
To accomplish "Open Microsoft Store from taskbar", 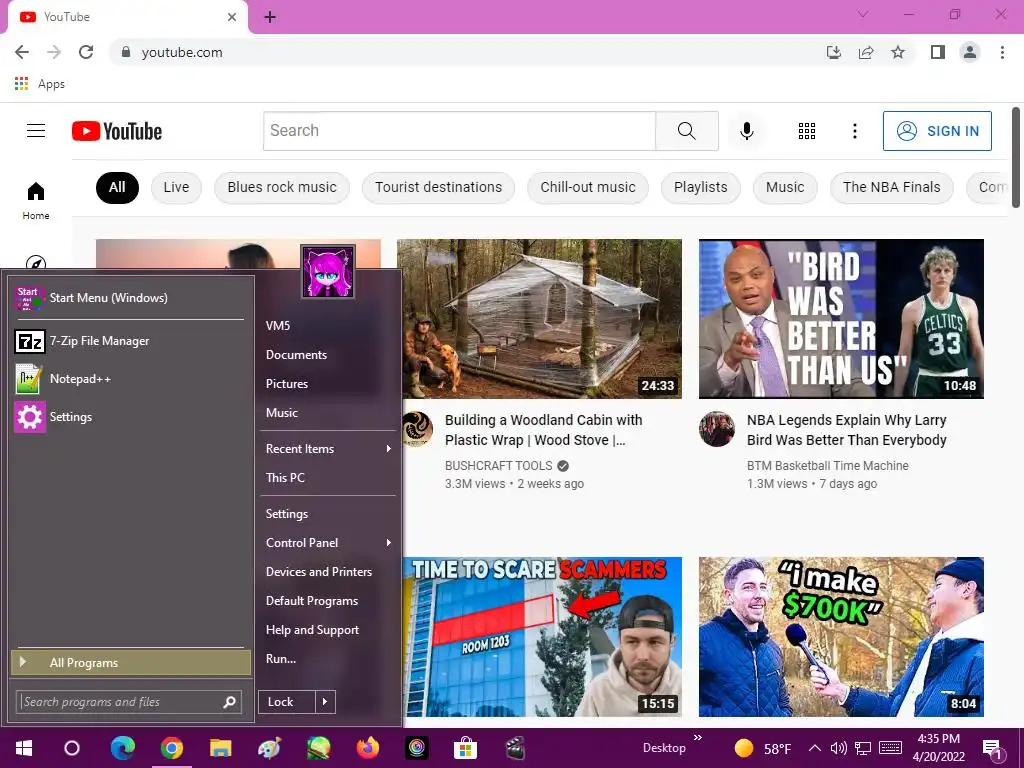I will (x=465, y=748).
